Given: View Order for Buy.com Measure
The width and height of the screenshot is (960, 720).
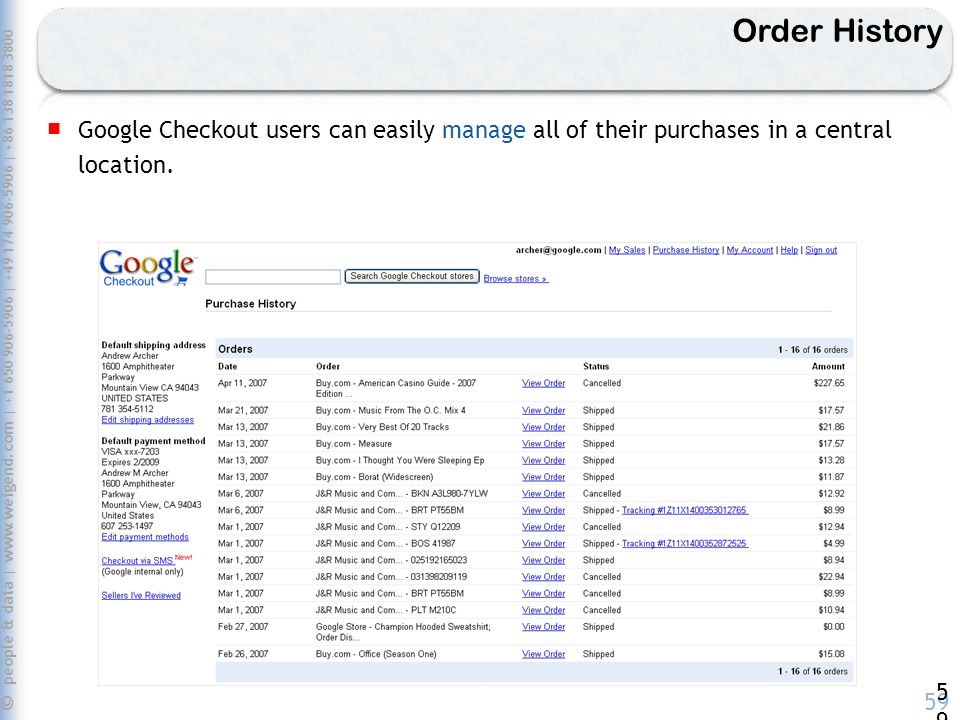Looking at the screenshot, I should pyautogui.click(x=544, y=443).
